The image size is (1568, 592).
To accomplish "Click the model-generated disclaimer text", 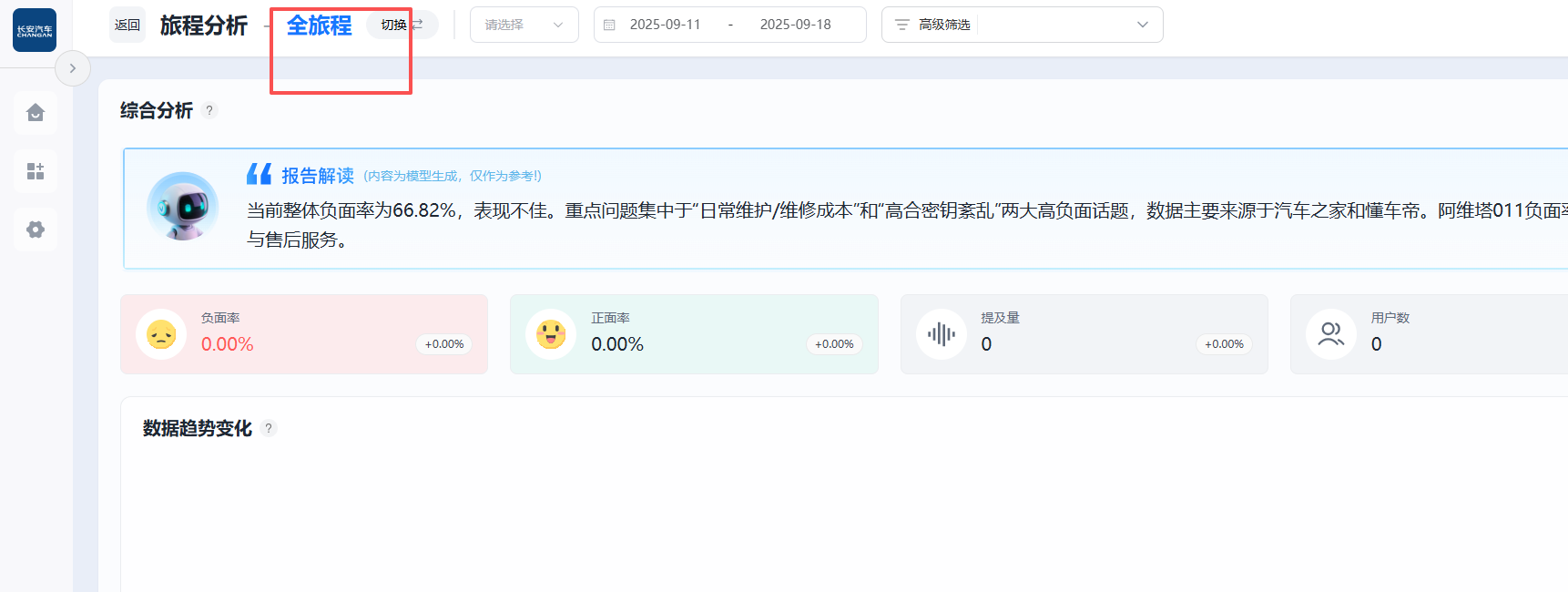I will coord(453,176).
